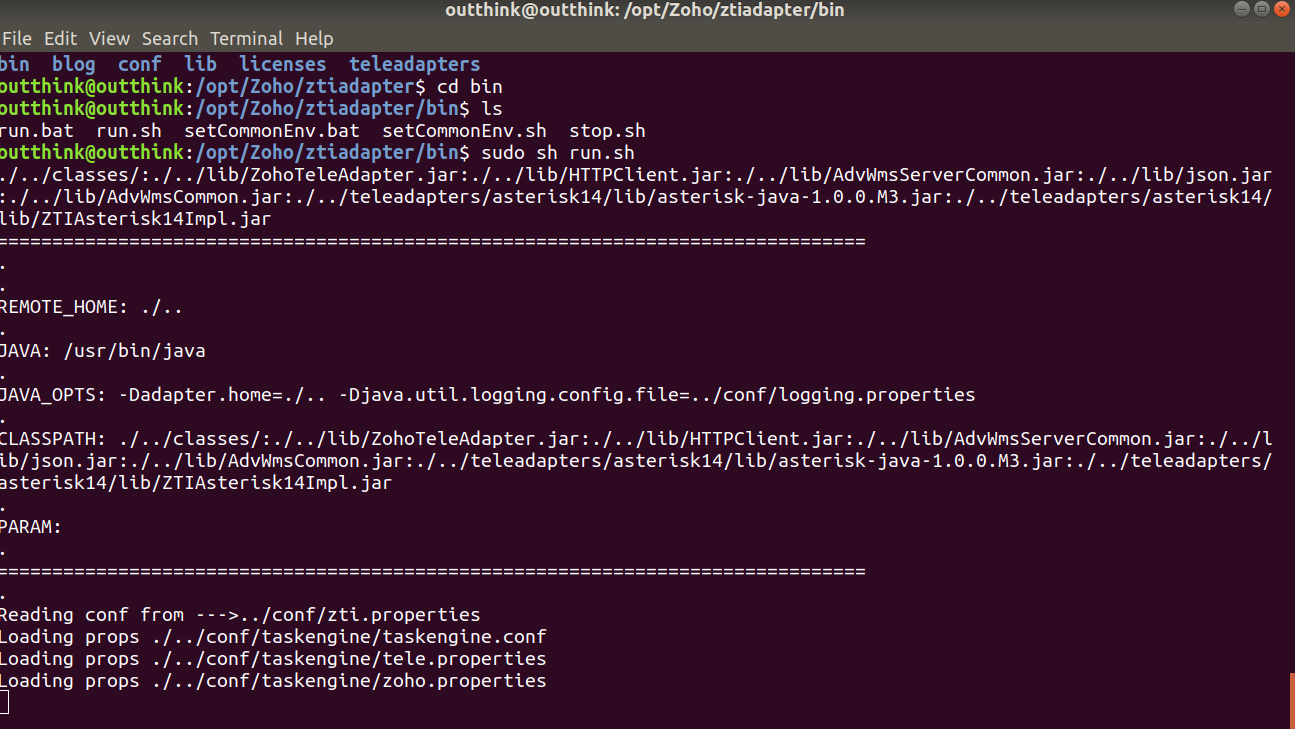The image size is (1295, 729).
Task: Open the Search menu
Action: 170,39
